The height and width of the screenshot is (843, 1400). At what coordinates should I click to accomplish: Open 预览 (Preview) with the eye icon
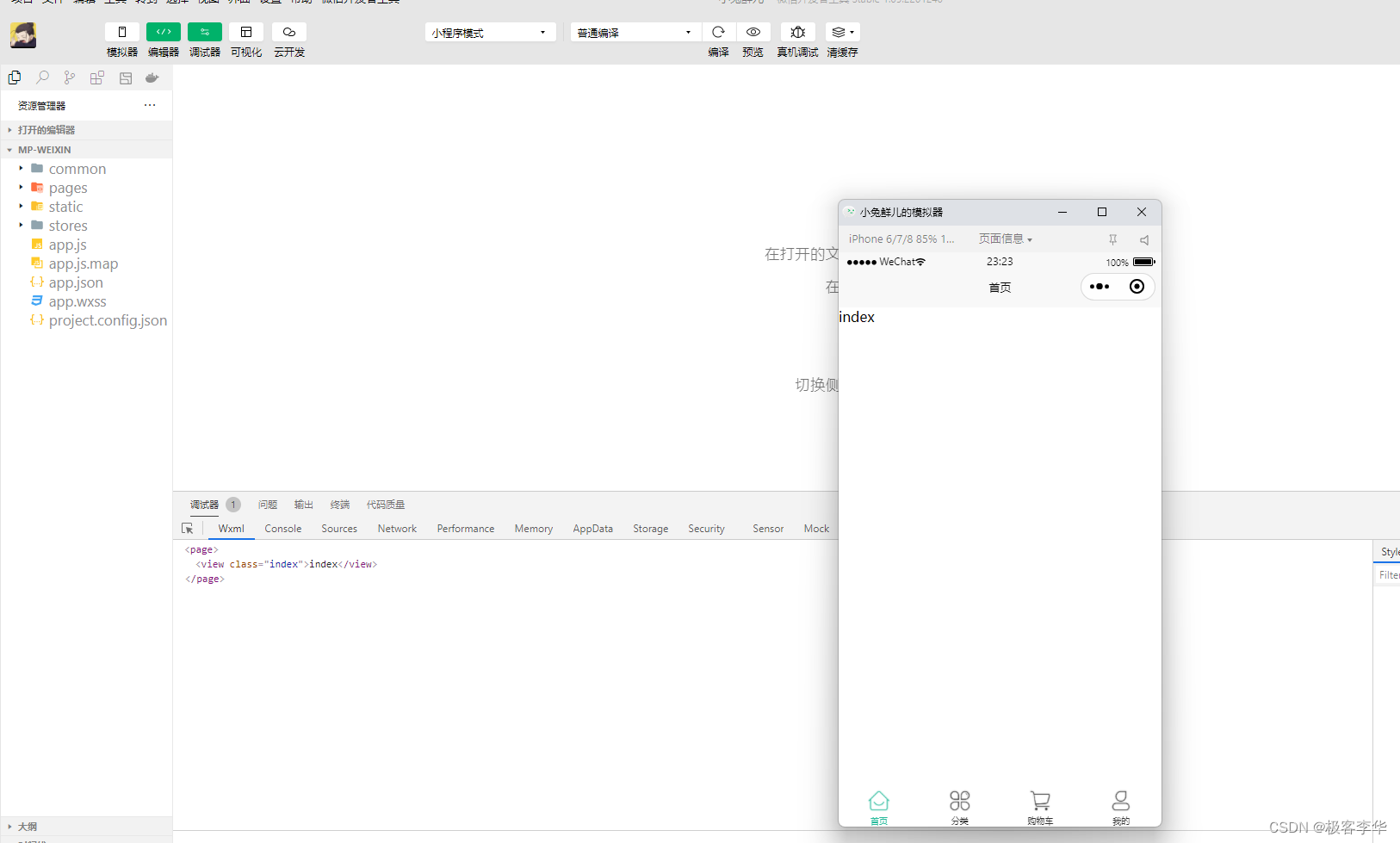tap(753, 32)
